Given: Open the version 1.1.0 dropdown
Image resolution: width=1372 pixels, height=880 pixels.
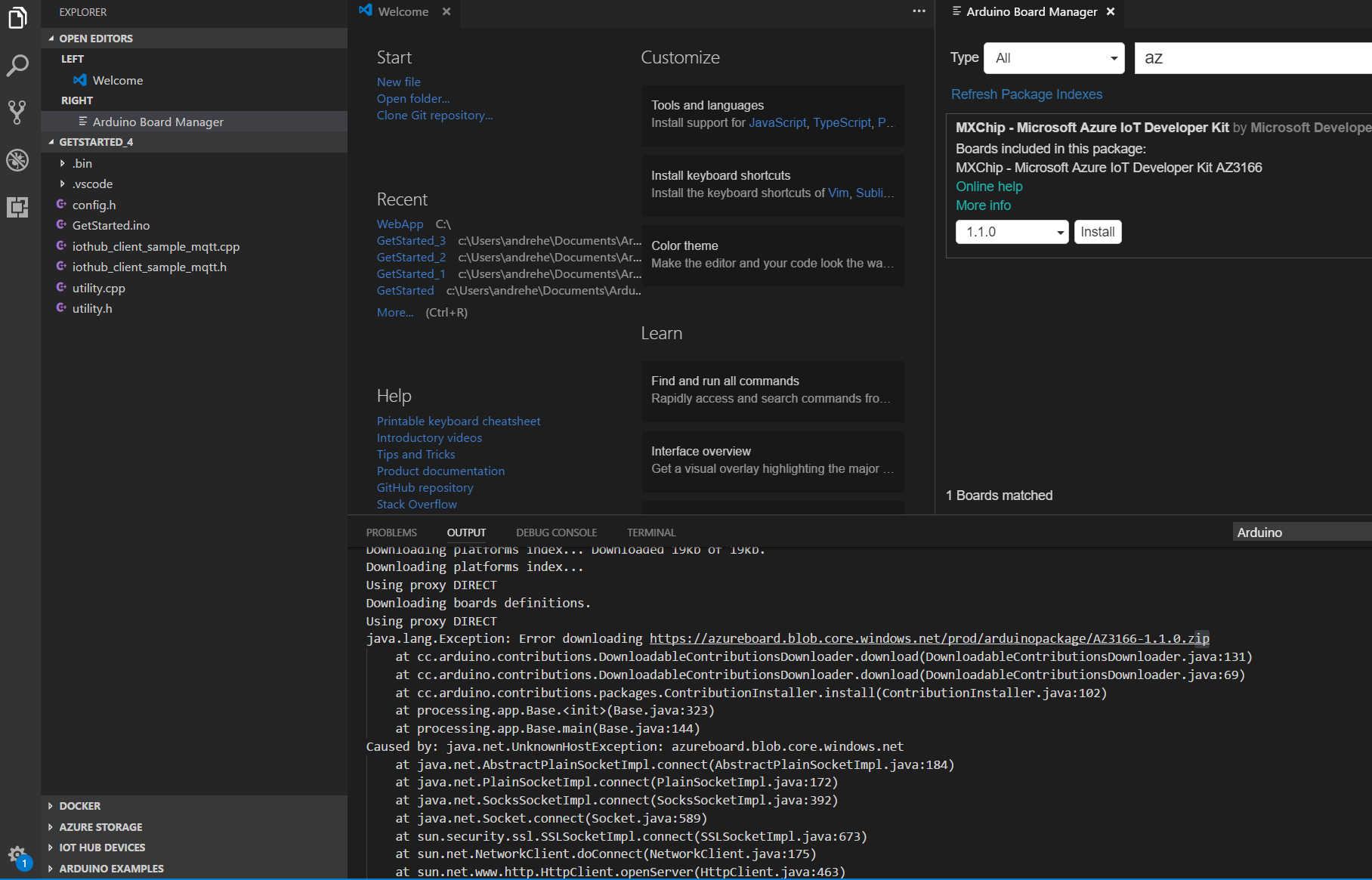Looking at the screenshot, I should 1012,232.
